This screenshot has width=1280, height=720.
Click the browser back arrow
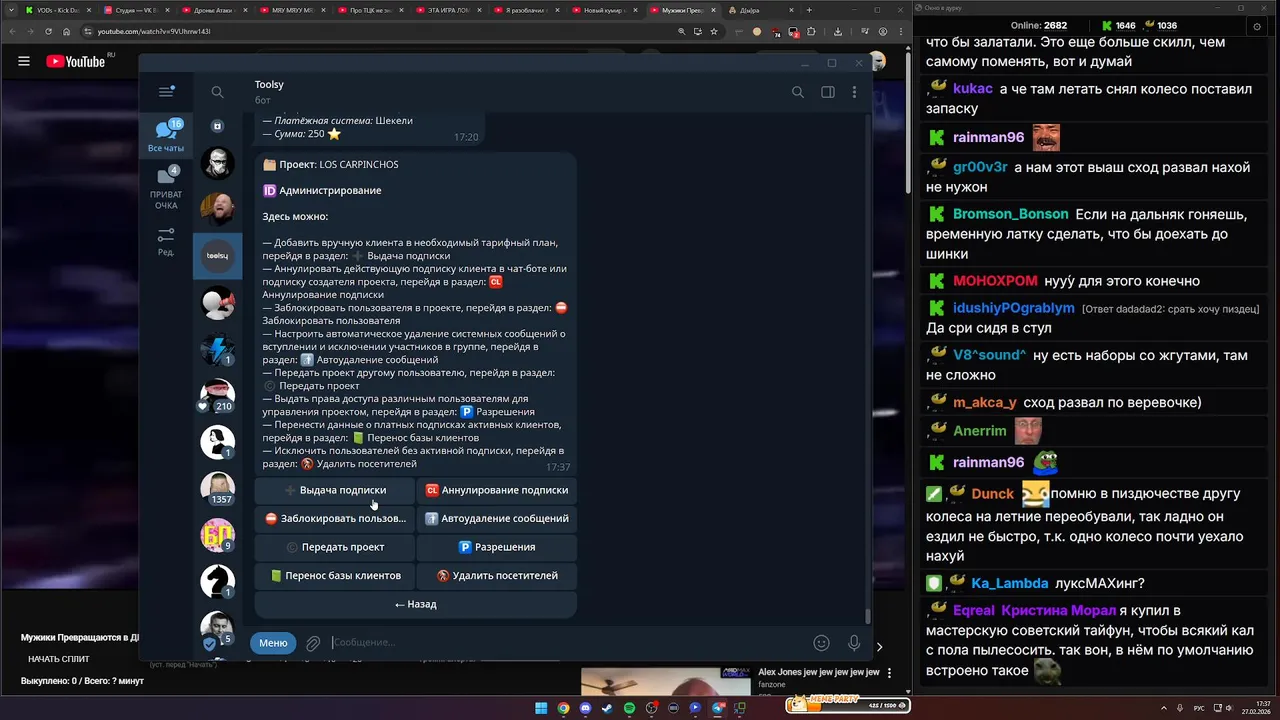point(12,31)
